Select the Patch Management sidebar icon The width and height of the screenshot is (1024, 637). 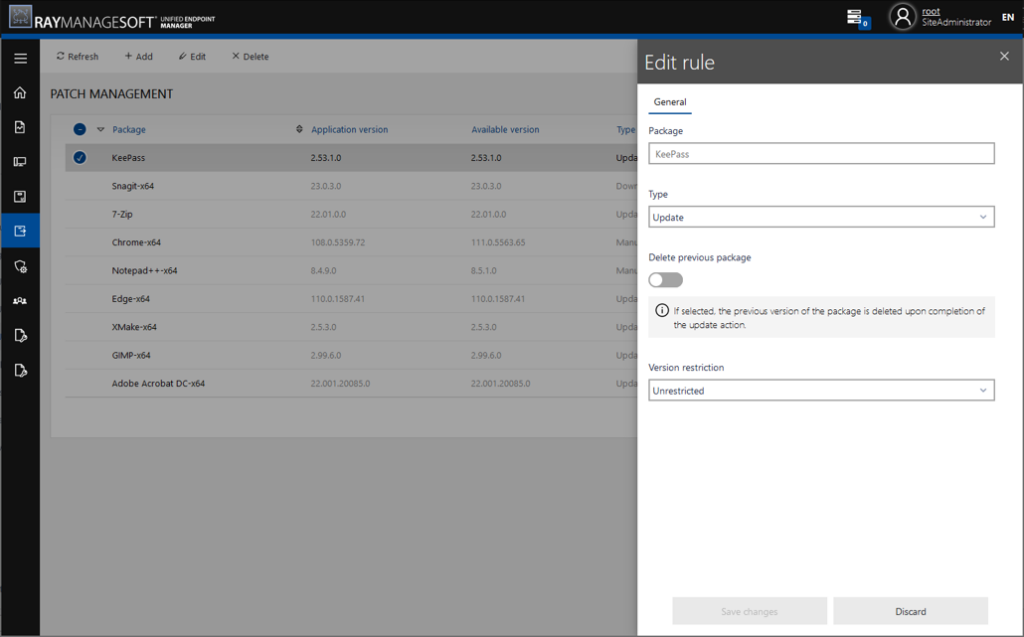[x=20, y=231]
